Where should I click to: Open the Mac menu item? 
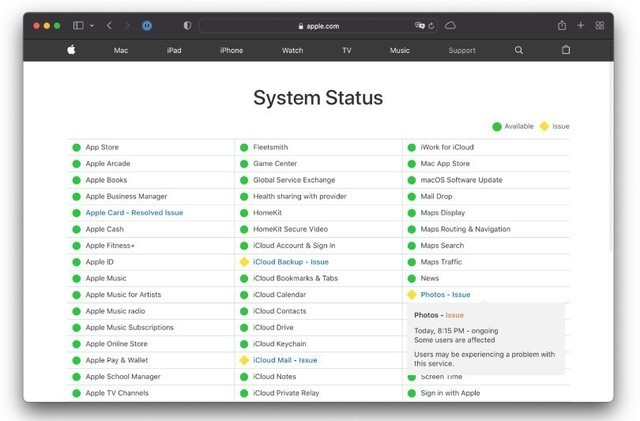pos(121,50)
